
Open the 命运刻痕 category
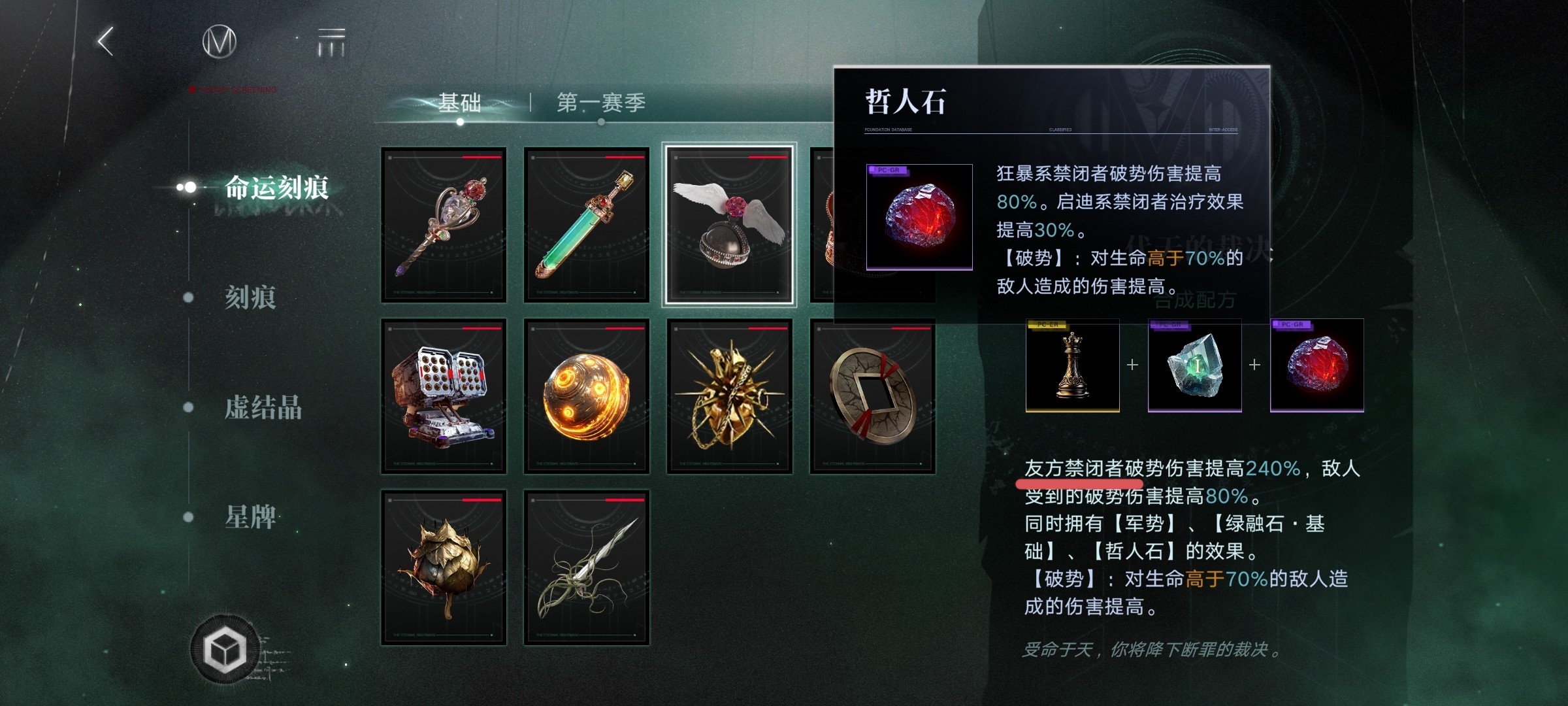click(x=276, y=188)
